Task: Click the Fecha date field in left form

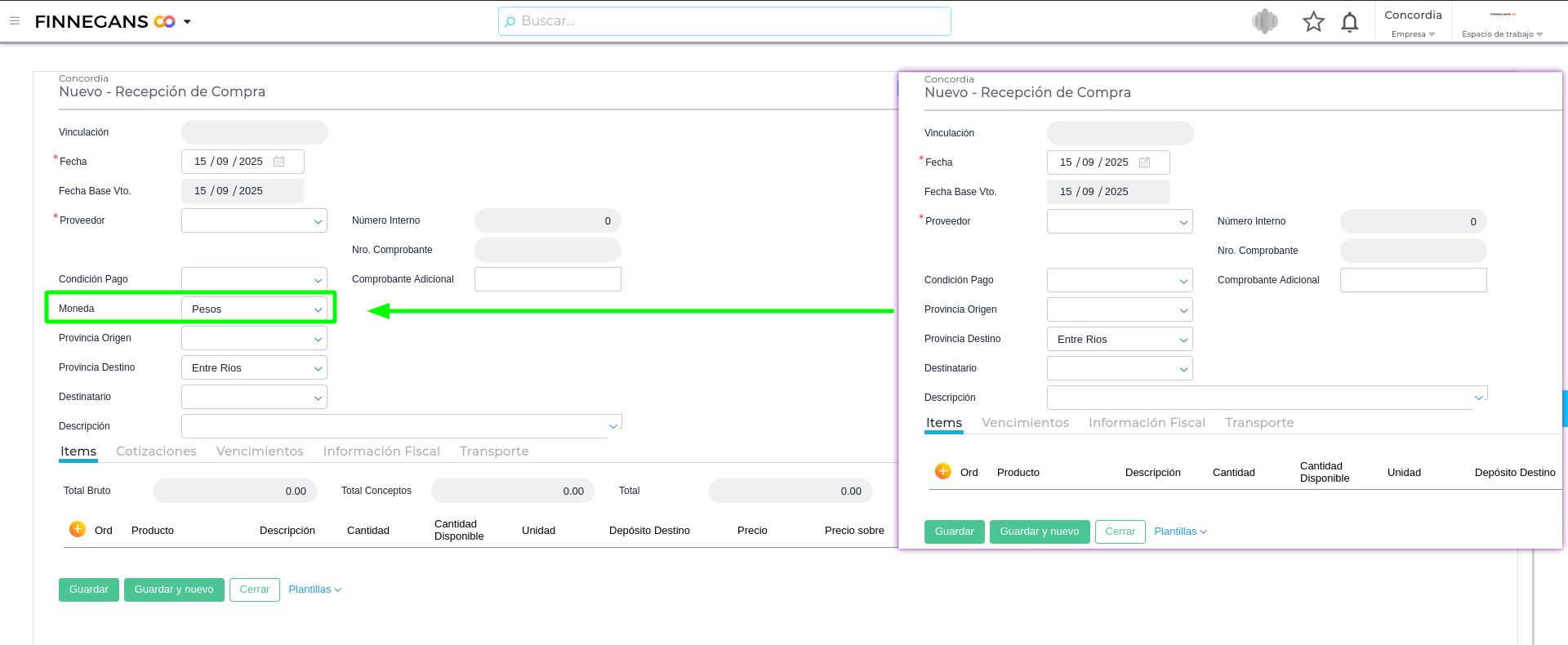Action: point(243,162)
